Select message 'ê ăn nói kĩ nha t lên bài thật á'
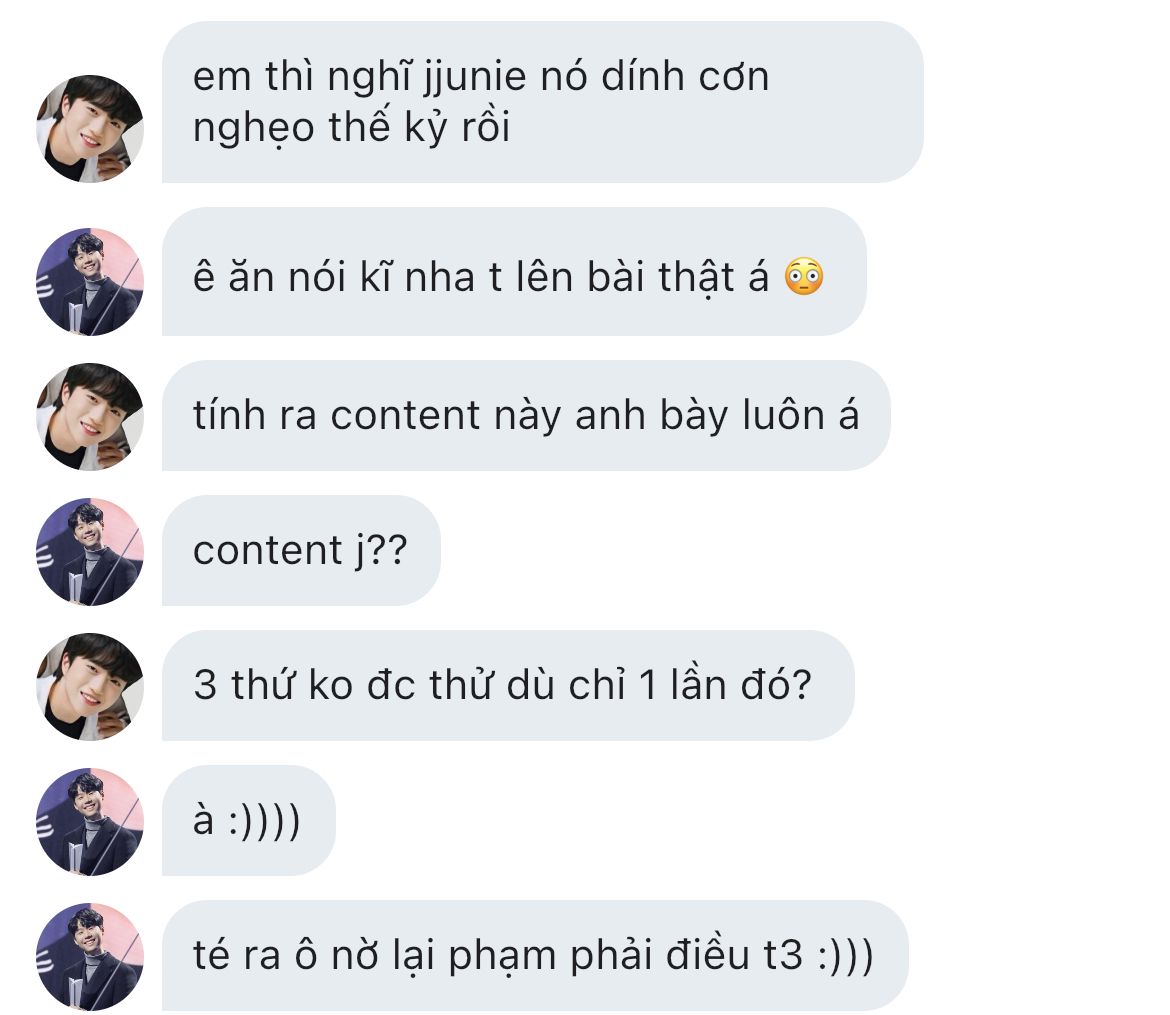 pyautogui.click(x=514, y=272)
